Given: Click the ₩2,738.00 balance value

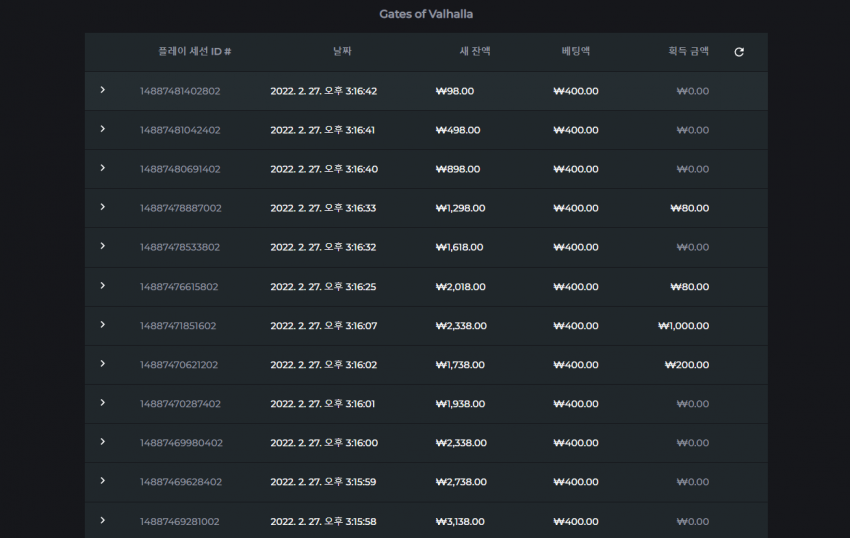Looking at the screenshot, I should click(461, 482).
